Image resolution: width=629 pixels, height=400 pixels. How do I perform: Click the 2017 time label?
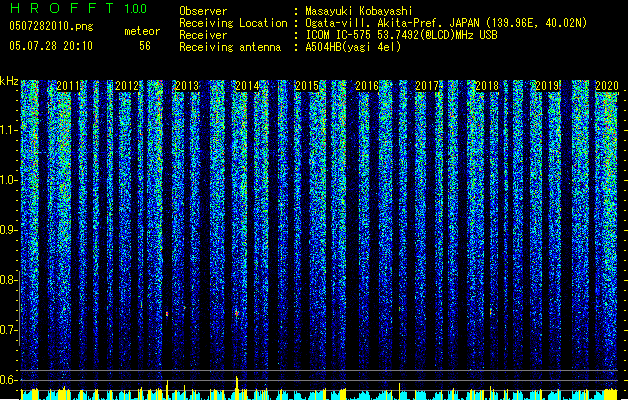427,86
